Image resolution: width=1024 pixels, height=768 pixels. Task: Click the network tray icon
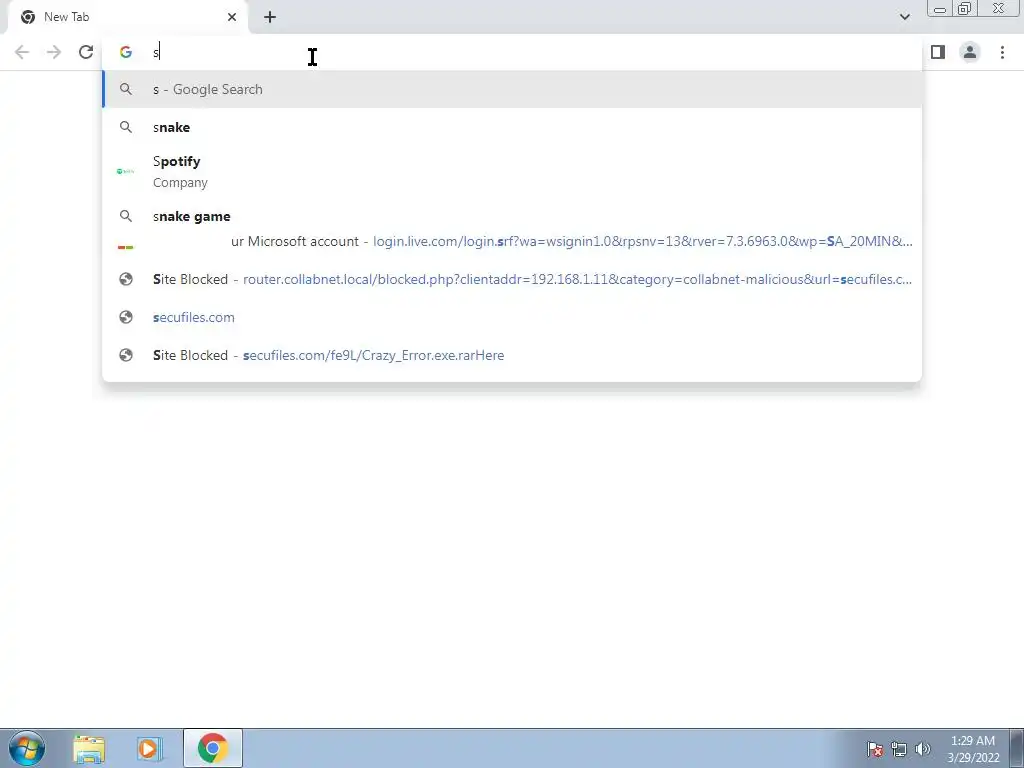[x=899, y=749]
